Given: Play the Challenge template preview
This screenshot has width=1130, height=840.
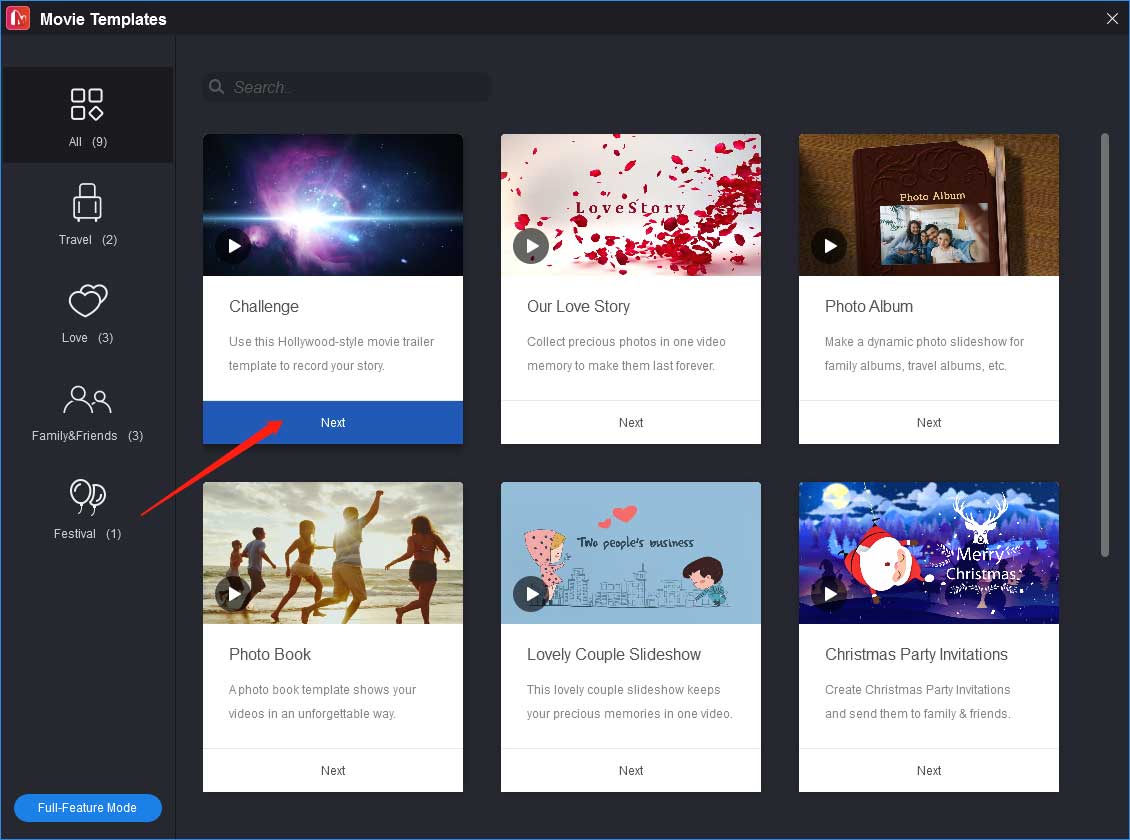Looking at the screenshot, I should 233,246.
